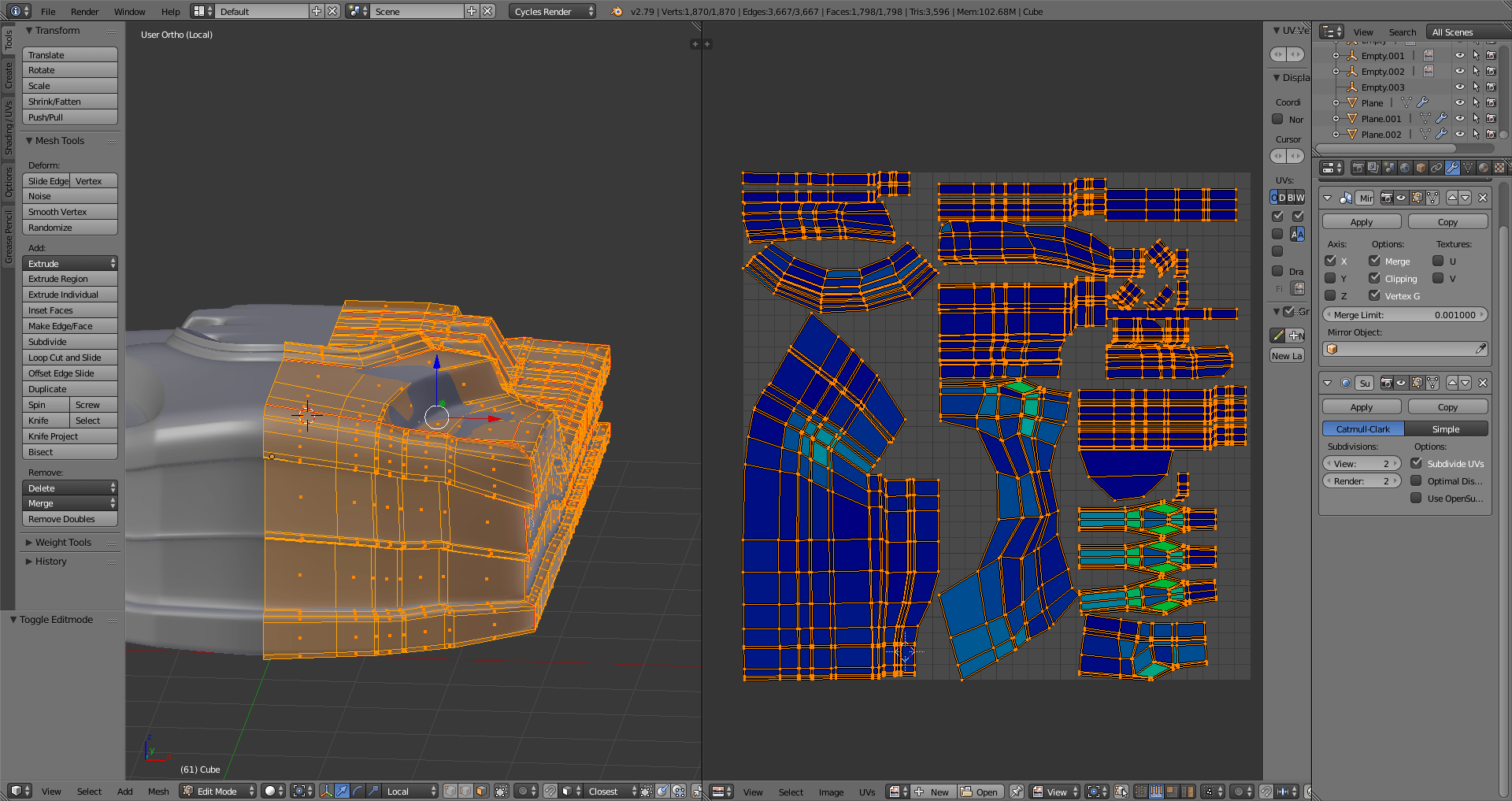Viewport: 1512px width, 801px height.
Task: Open the Modifiers tab wrench icon
Action: [x=1452, y=168]
